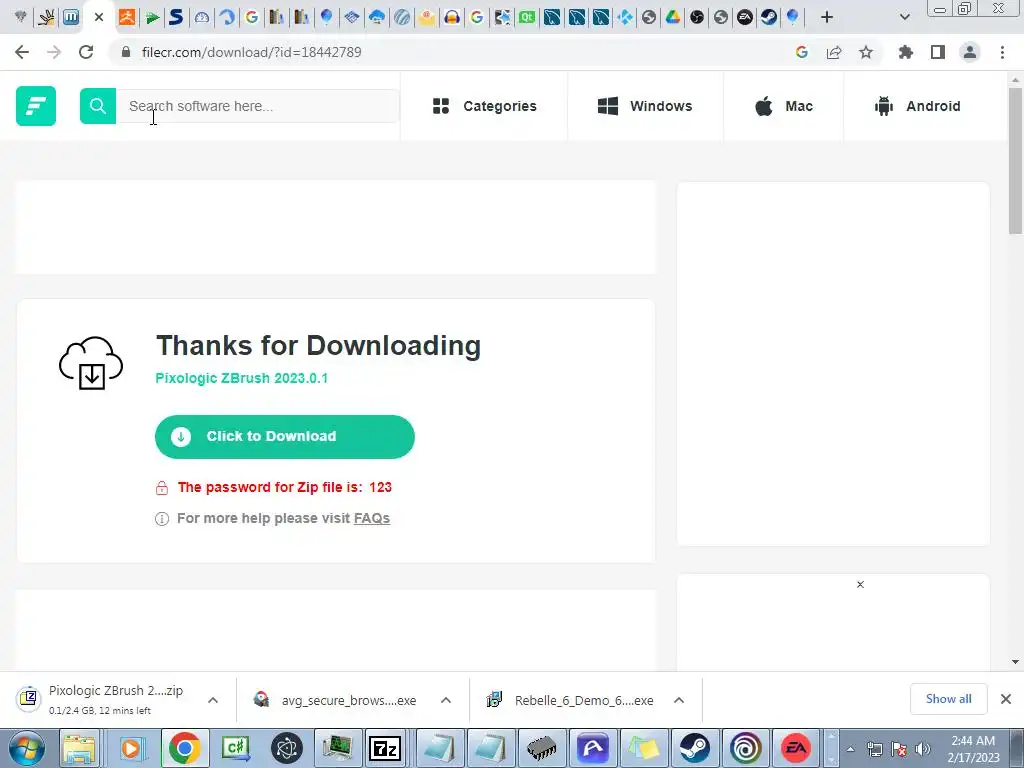Switch to the green Qt tab

[x=526, y=17]
